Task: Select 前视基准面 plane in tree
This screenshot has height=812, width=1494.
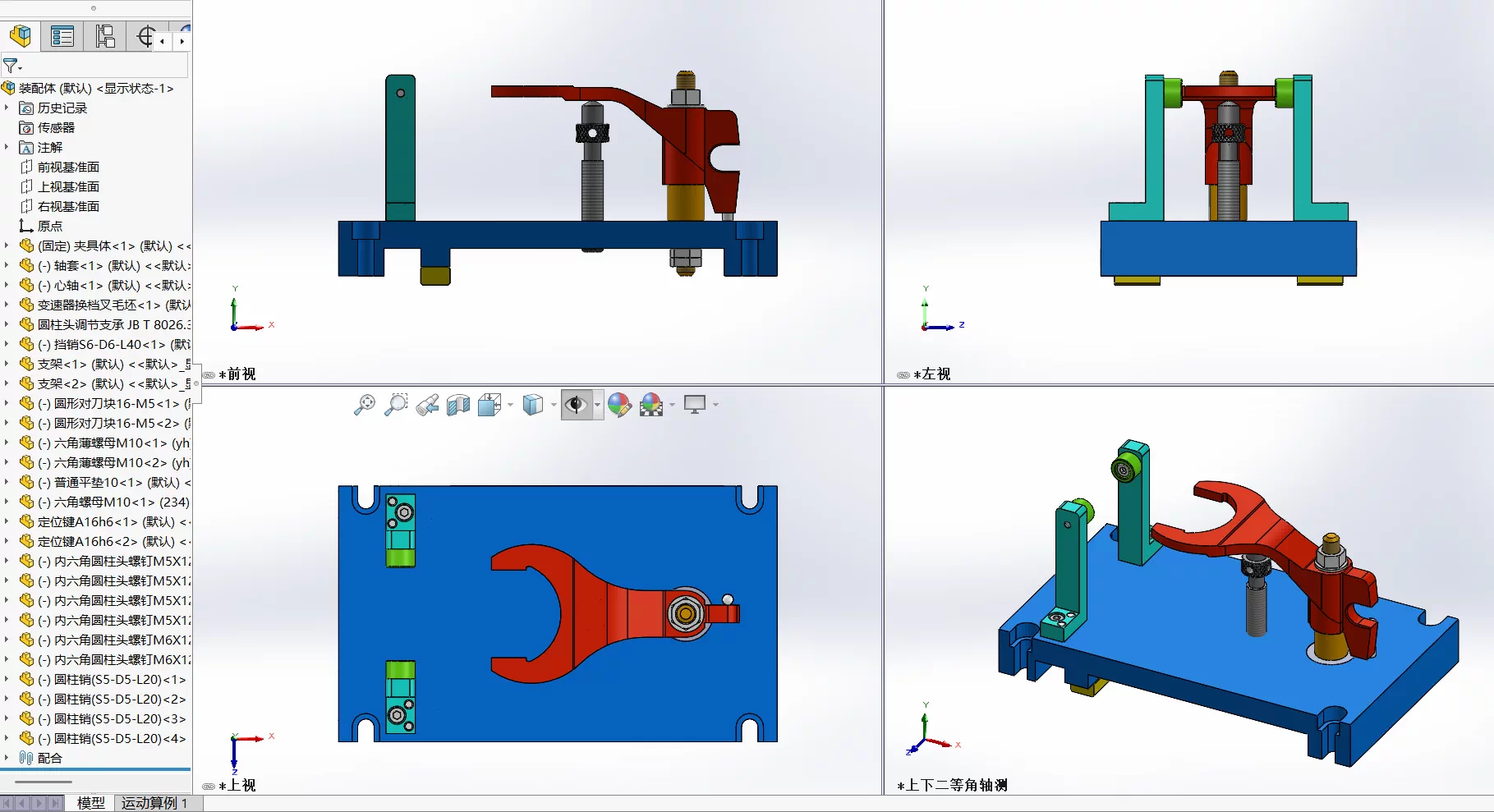Action: pos(59,167)
